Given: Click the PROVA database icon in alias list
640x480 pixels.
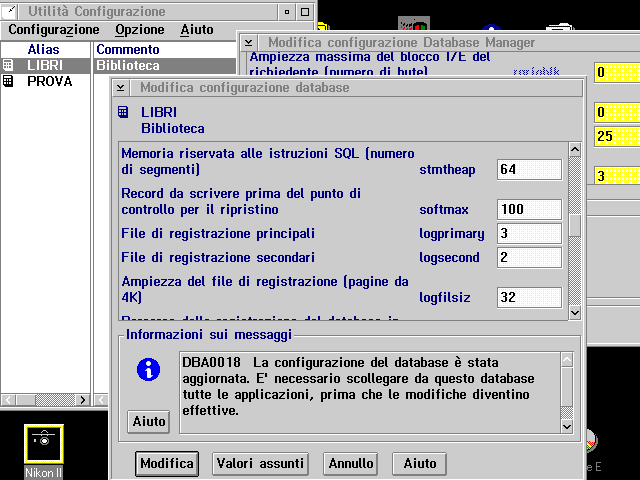Looking at the screenshot, I should click(x=8, y=81).
